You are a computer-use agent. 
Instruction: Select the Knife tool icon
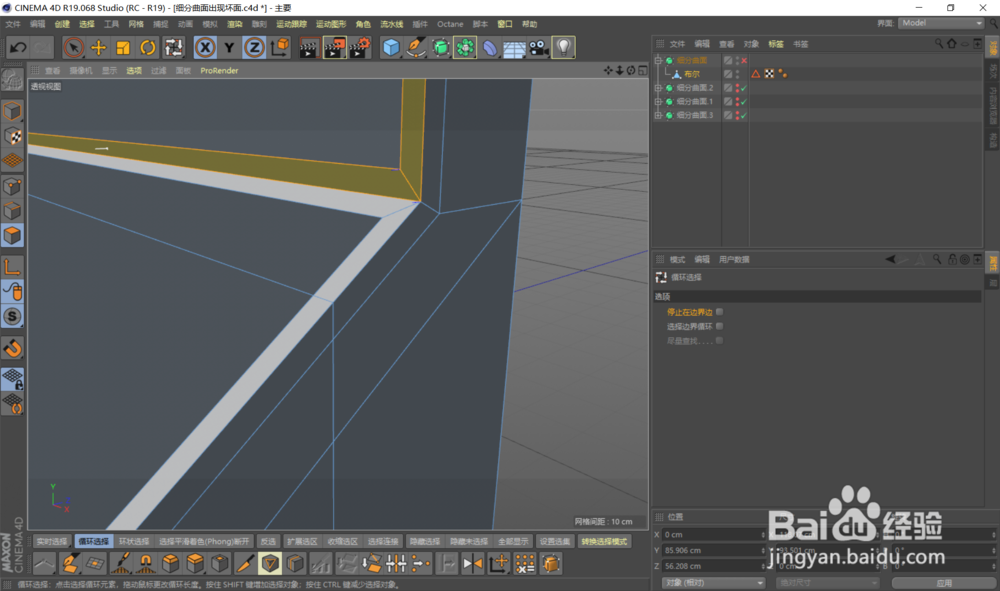pos(244,564)
